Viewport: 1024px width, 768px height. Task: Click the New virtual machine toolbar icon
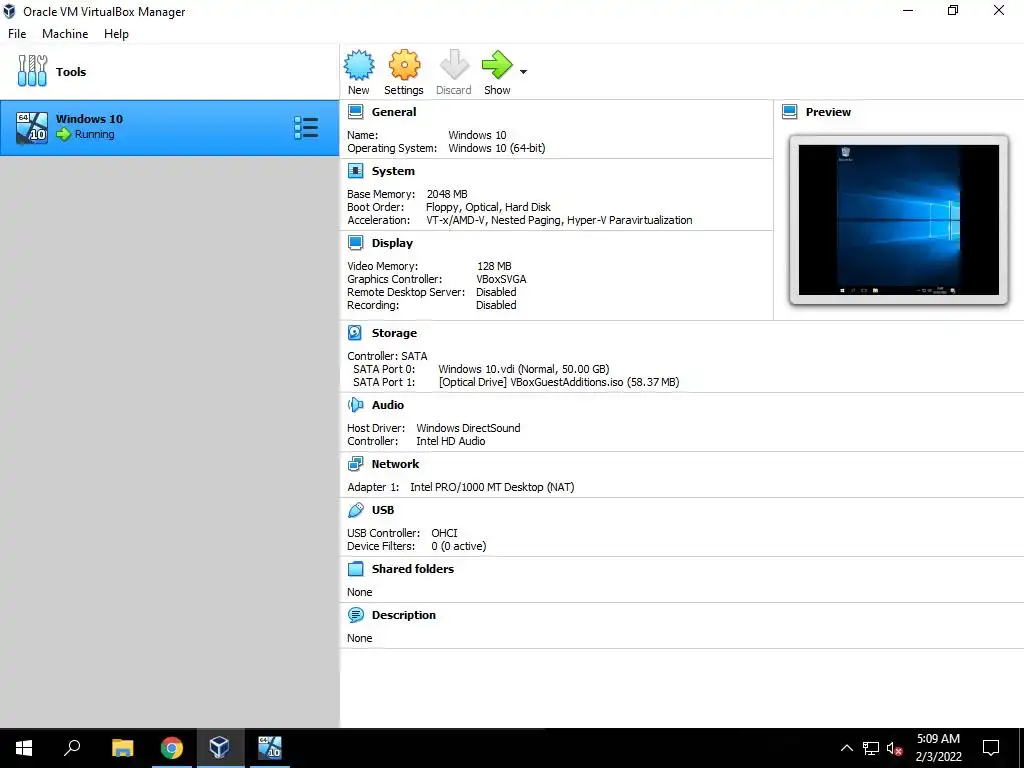coord(359,65)
